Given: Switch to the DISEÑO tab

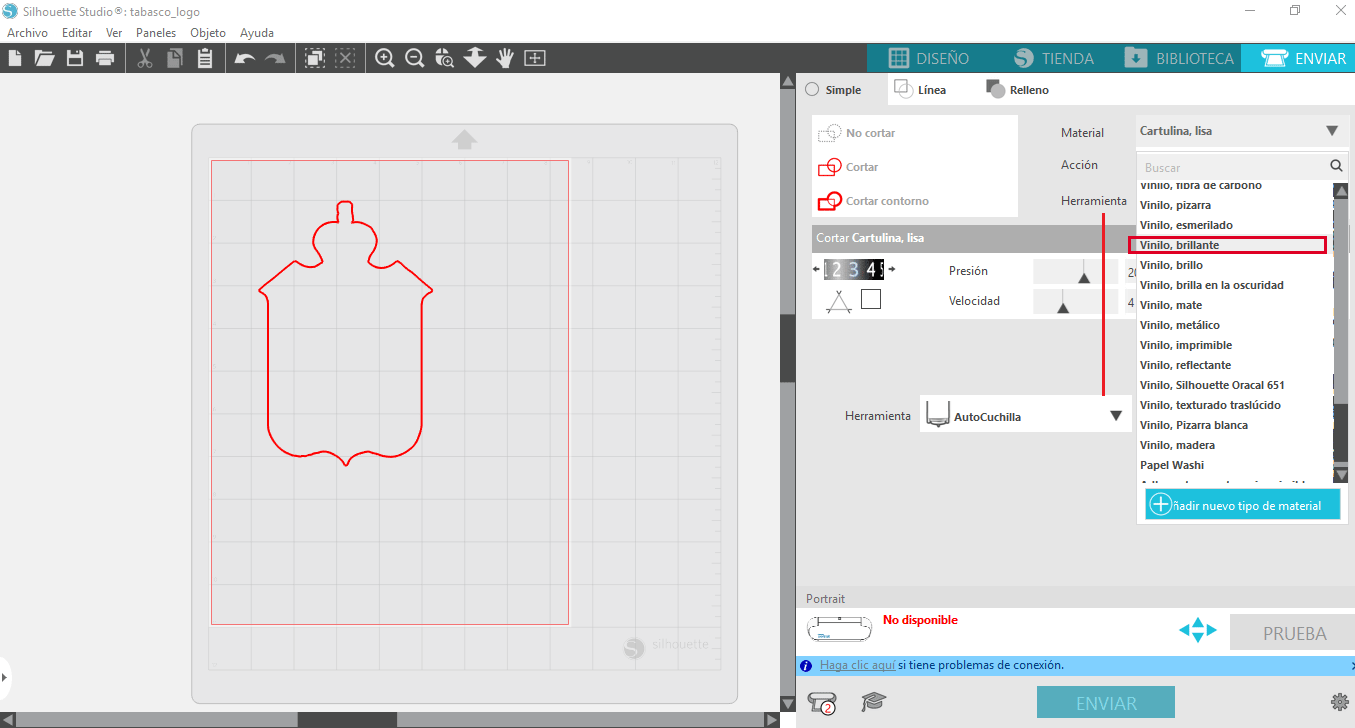Looking at the screenshot, I should tap(928, 58).
